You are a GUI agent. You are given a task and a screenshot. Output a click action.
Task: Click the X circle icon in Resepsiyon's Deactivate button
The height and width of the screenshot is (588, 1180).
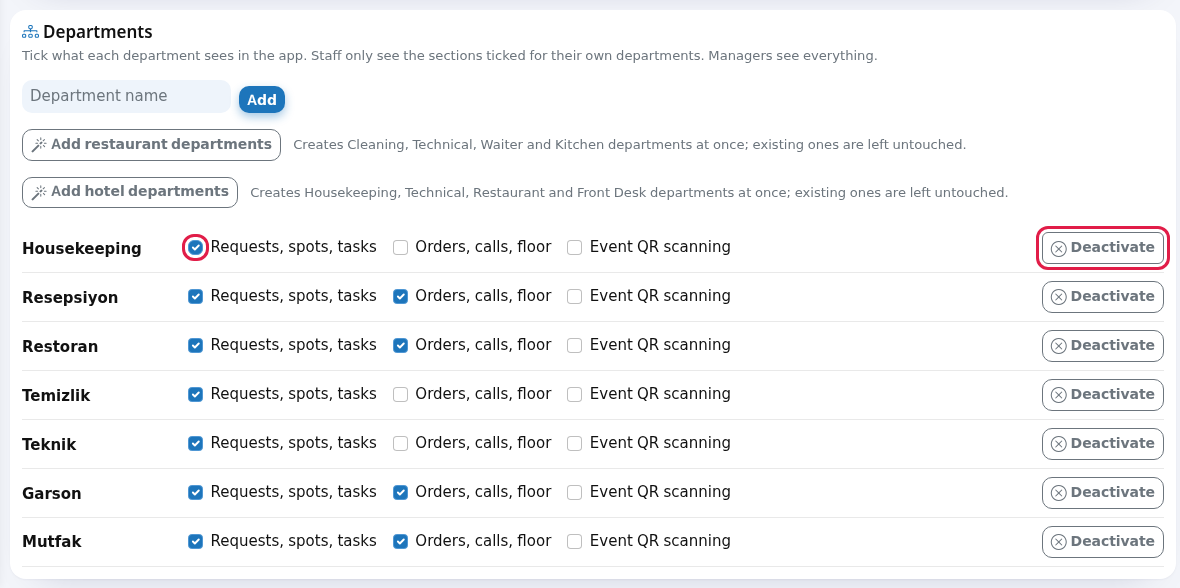click(x=1058, y=297)
